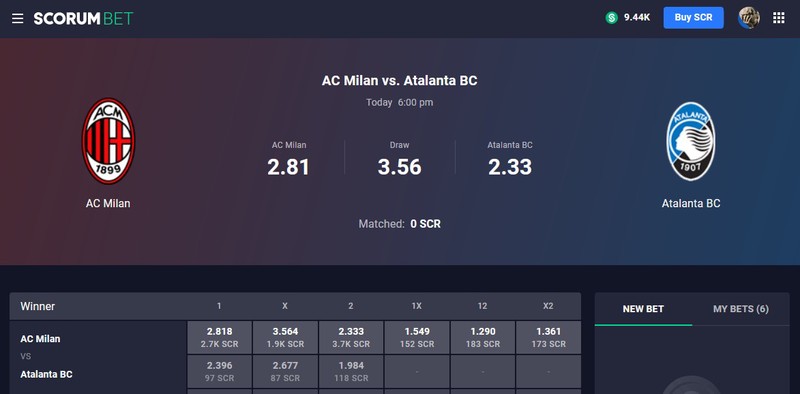Select AC Milan win odds 2.818

pos(219,337)
